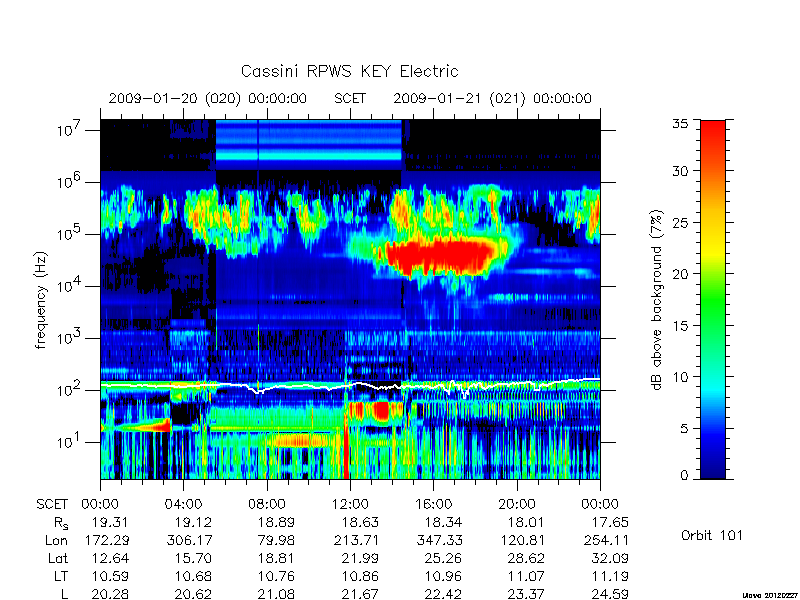800x600 pixels.
Task: Click the Lon value '306.17'
Action: [x=189, y=540]
